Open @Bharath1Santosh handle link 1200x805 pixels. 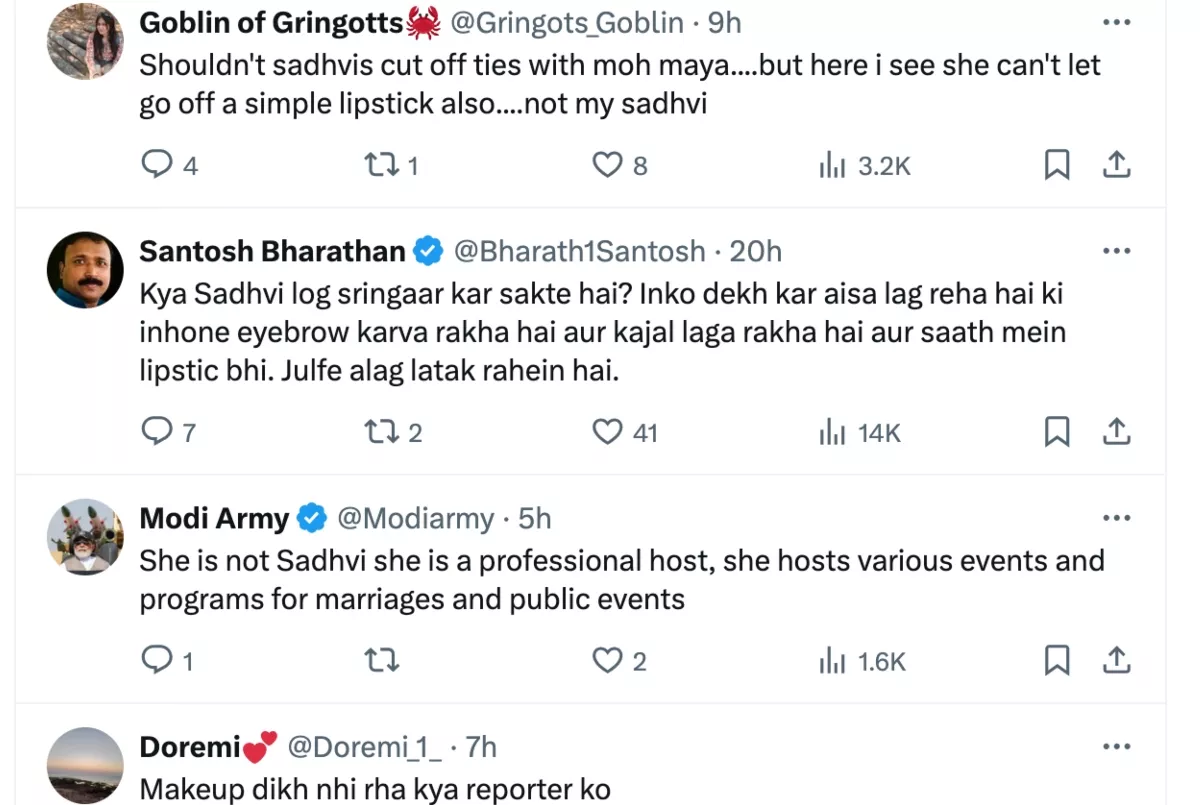(580, 250)
